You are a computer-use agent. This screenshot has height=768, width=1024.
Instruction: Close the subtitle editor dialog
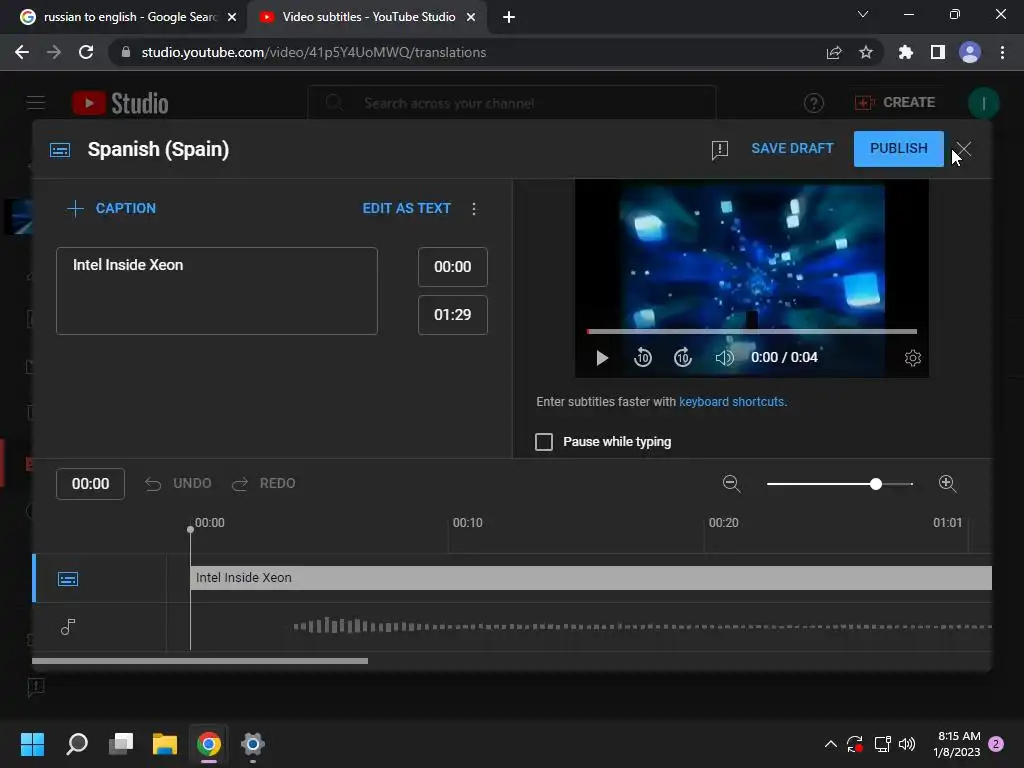click(964, 150)
